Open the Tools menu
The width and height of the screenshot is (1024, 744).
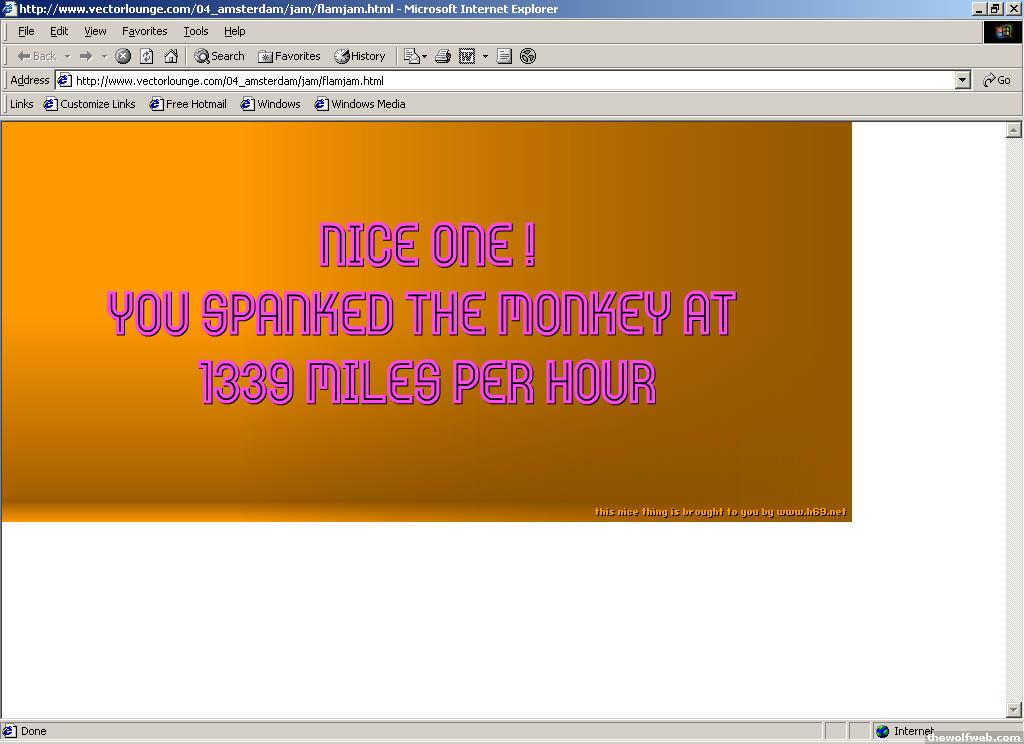tap(195, 31)
